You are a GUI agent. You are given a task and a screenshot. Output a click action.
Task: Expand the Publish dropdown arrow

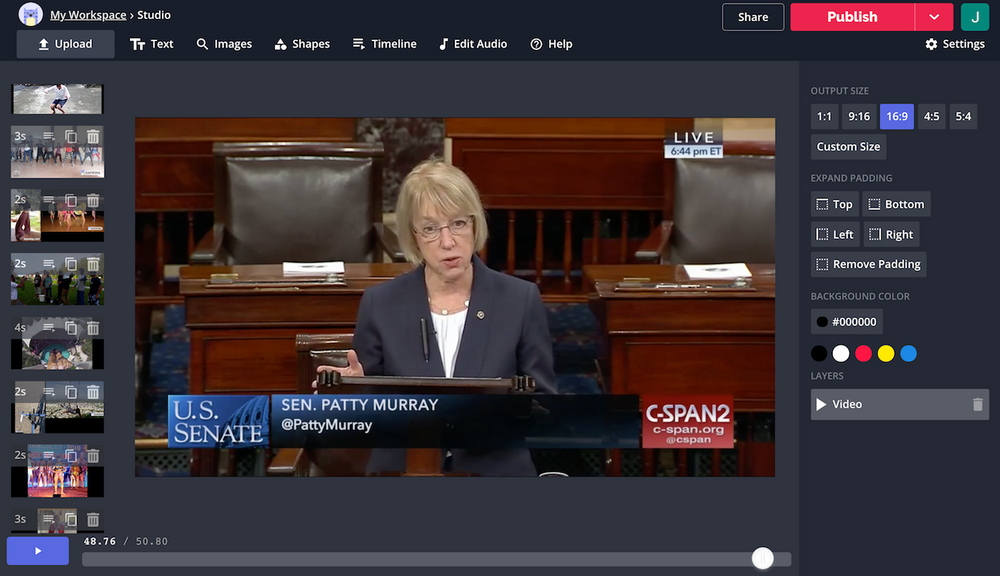click(934, 17)
